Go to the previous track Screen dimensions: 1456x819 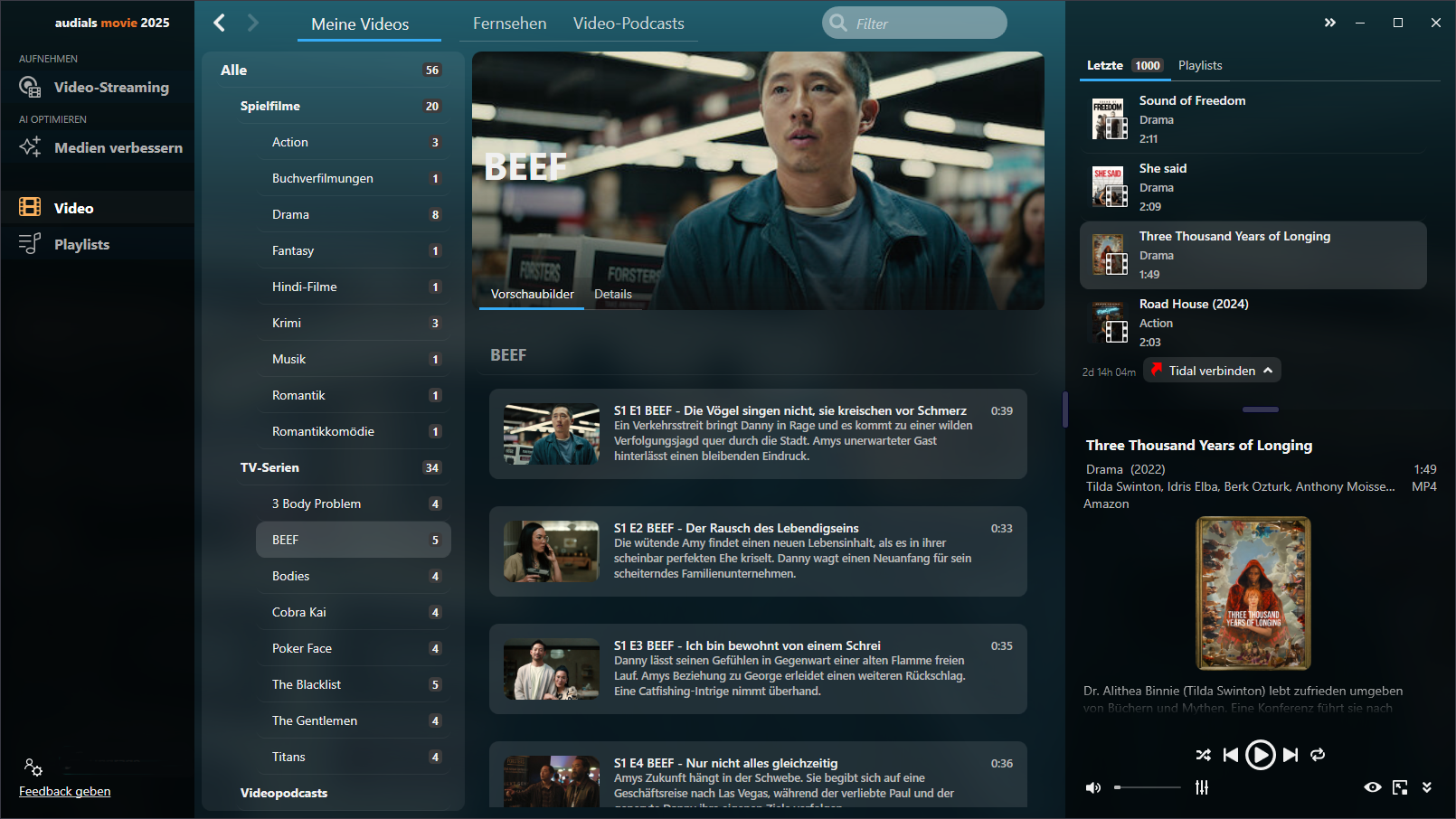coord(1230,755)
